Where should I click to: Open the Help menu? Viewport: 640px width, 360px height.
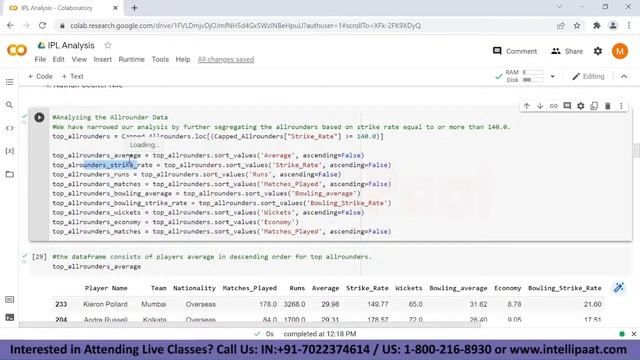click(182, 59)
